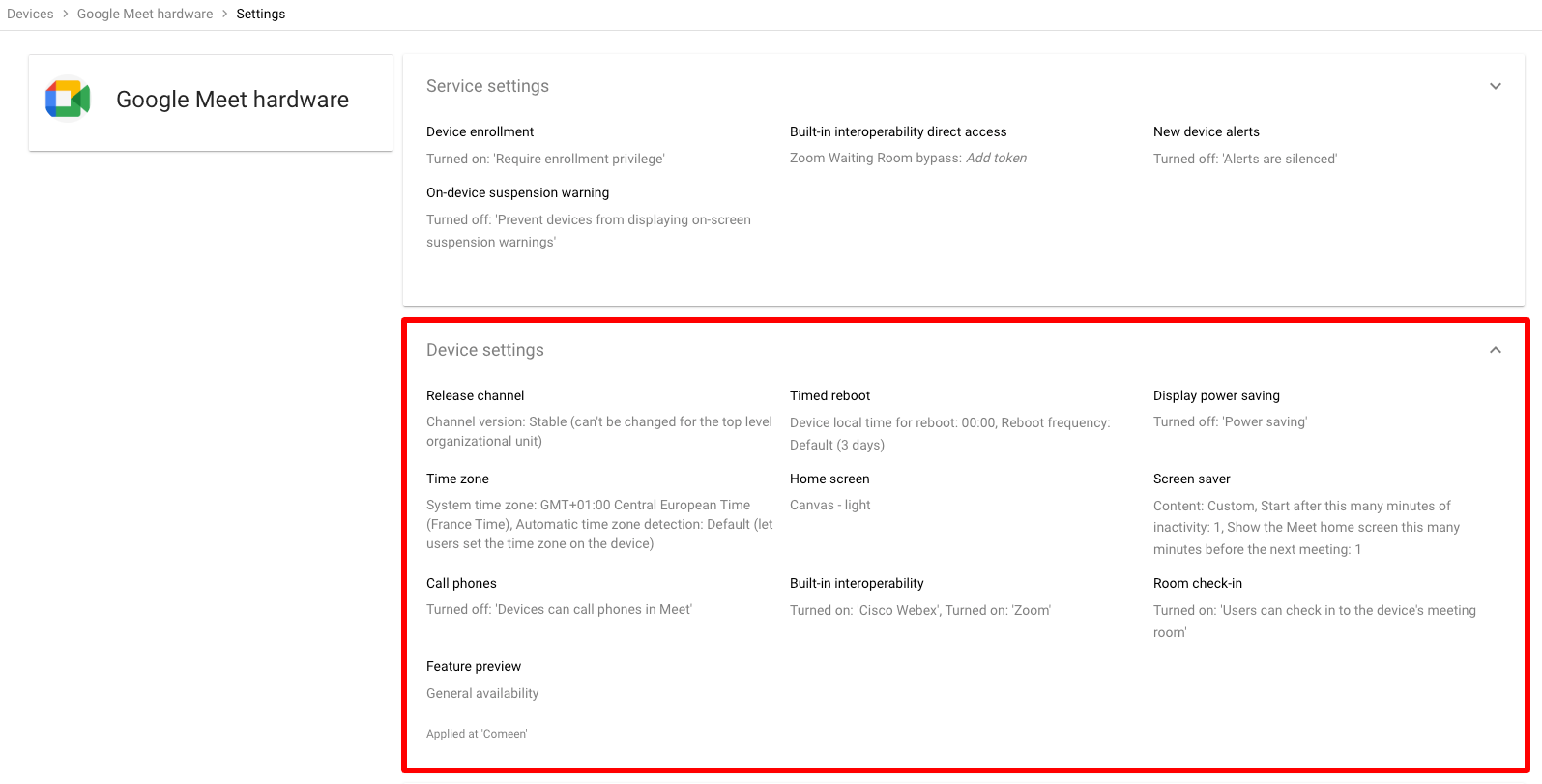Click "Turned on: 'Require enrollment privilege'" text

point(545,159)
